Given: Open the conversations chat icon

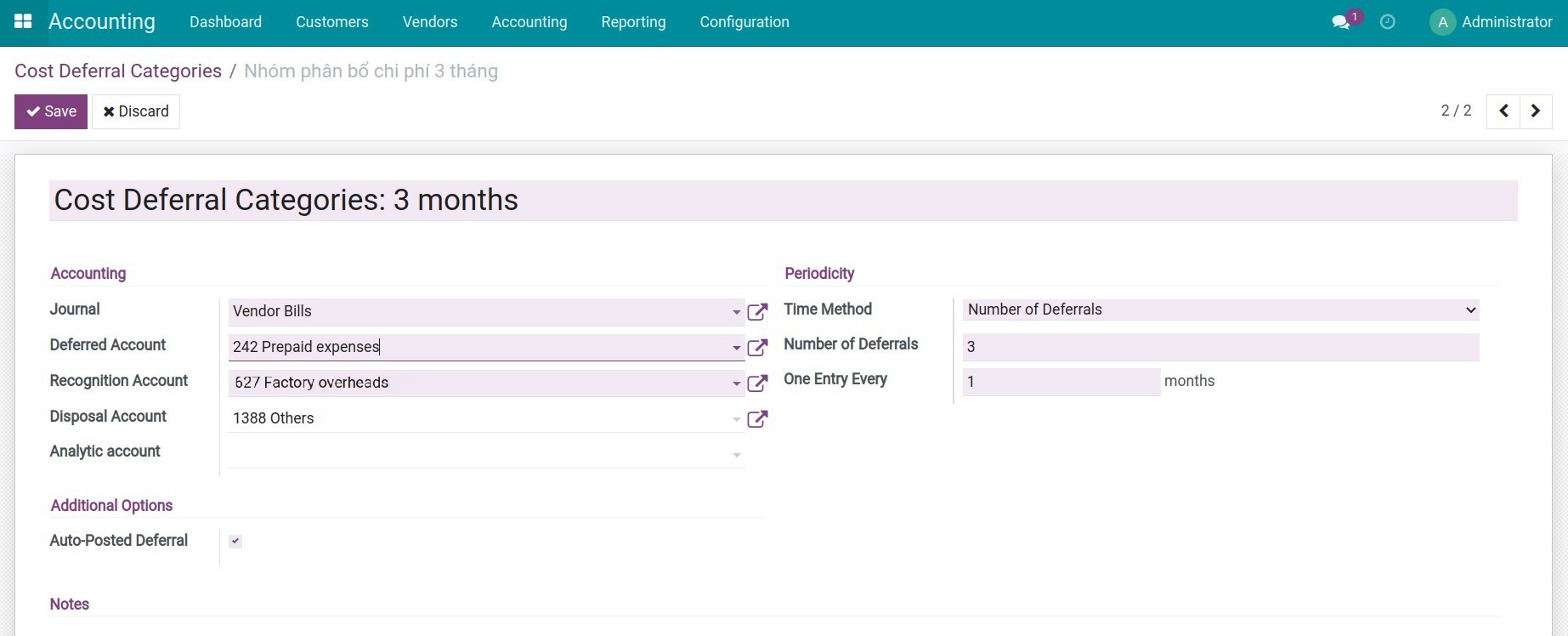Looking at the screenshot, I should pos(1341,22).
